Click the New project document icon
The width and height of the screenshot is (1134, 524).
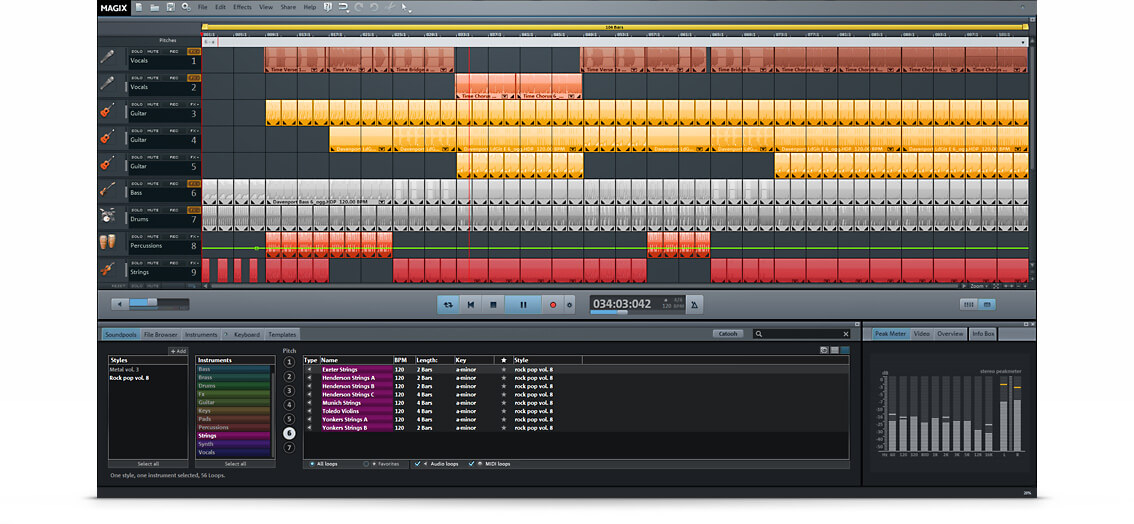click(139, 7)
